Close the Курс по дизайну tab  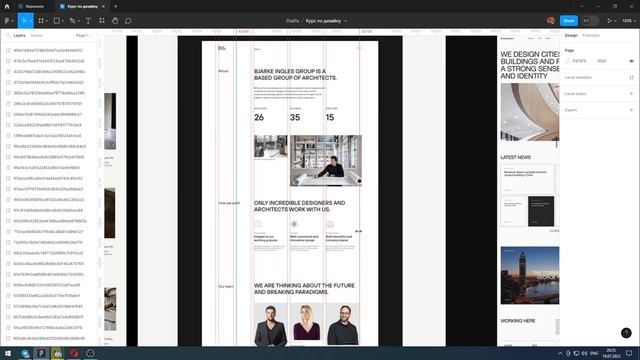pos(103,7)
